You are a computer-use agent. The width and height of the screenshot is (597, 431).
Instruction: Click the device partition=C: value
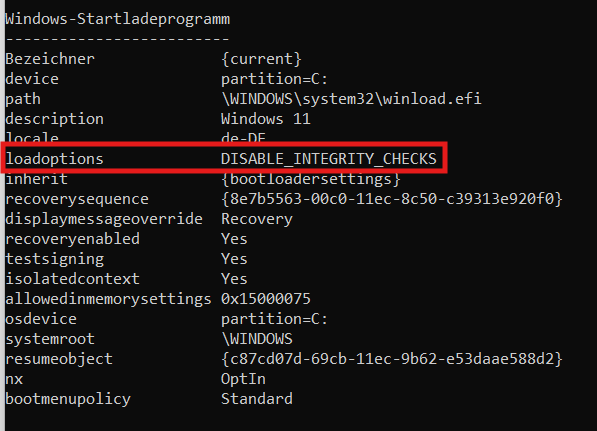tap(274, 79)
